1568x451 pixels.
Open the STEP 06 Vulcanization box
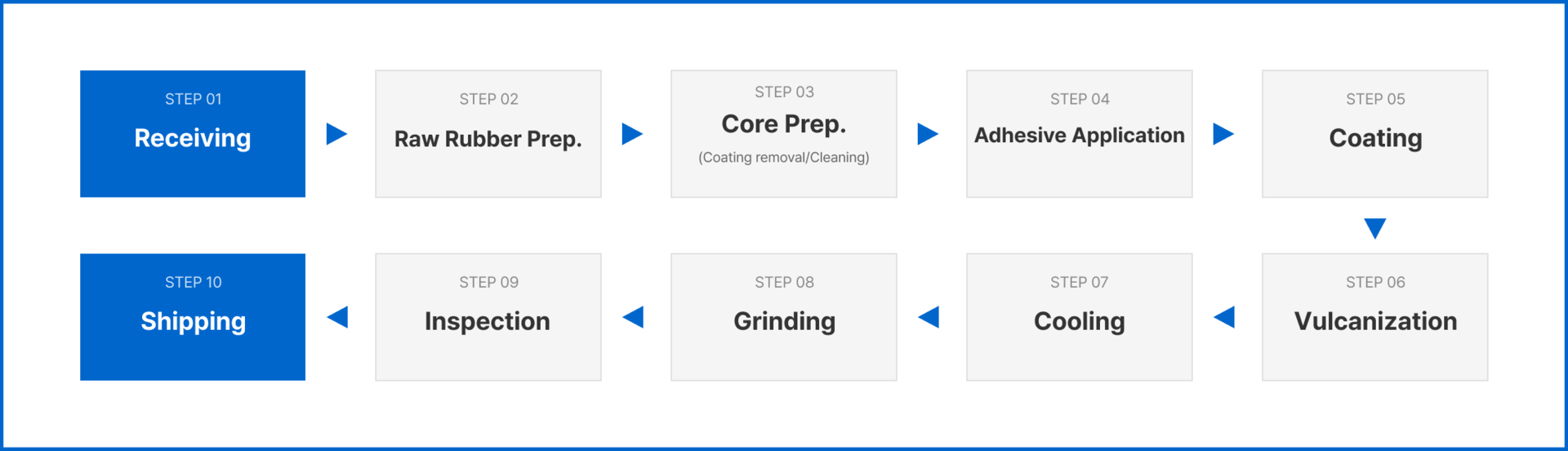[1375, 317]
